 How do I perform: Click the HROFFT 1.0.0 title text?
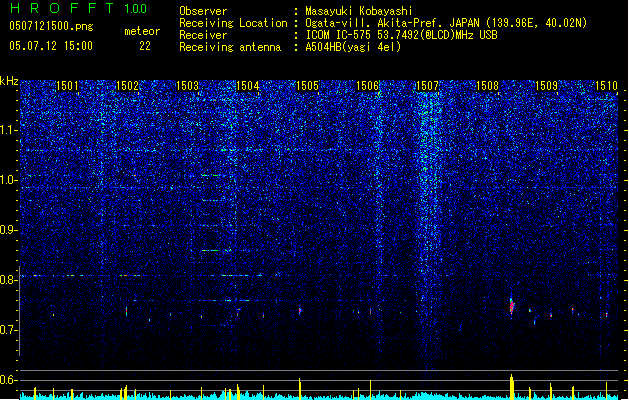click(78, 8)
